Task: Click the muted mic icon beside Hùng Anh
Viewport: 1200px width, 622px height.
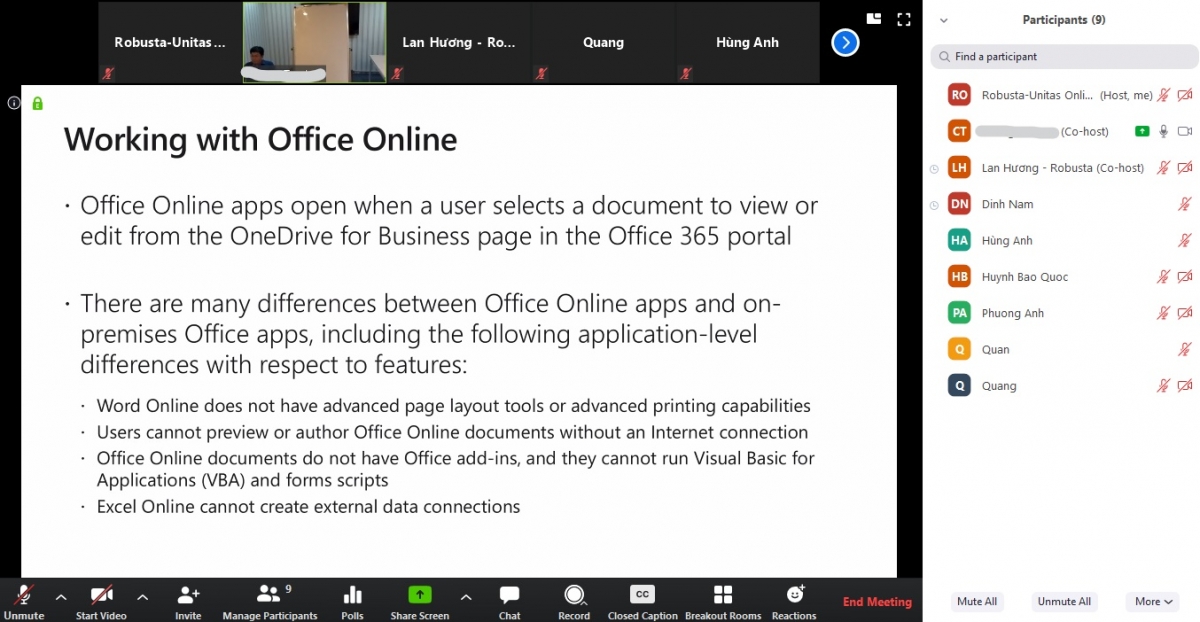Action: 1185,240
